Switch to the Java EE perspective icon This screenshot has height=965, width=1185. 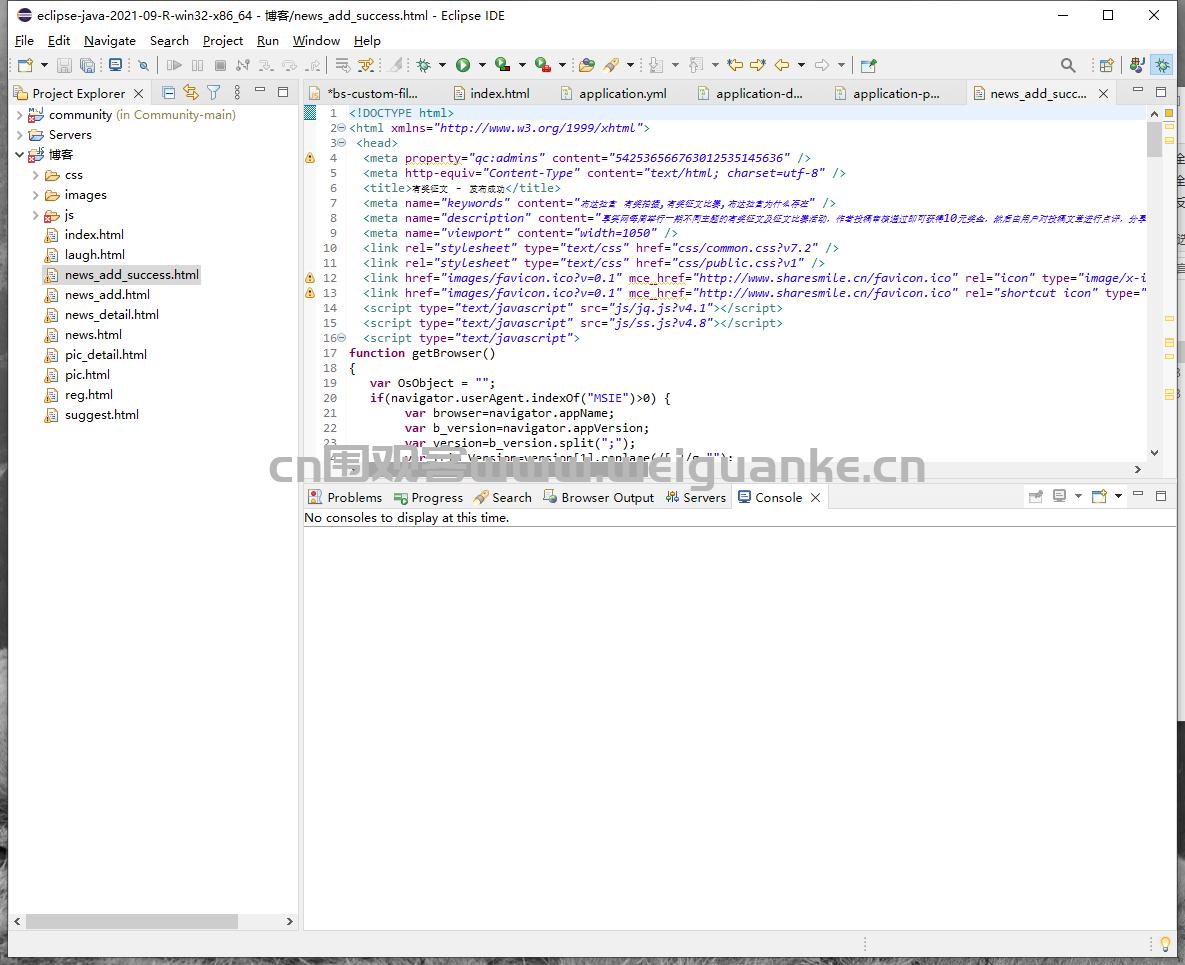pyautogui.click(x=1137, y=66)
